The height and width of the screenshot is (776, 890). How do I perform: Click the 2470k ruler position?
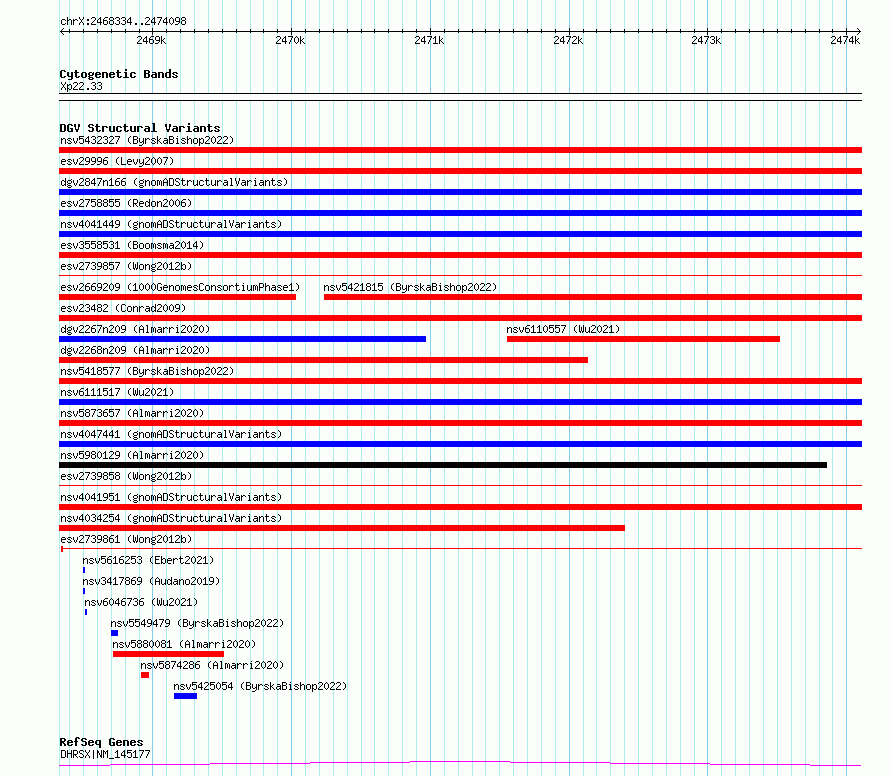pyautogui.click(x=290, y=40)
